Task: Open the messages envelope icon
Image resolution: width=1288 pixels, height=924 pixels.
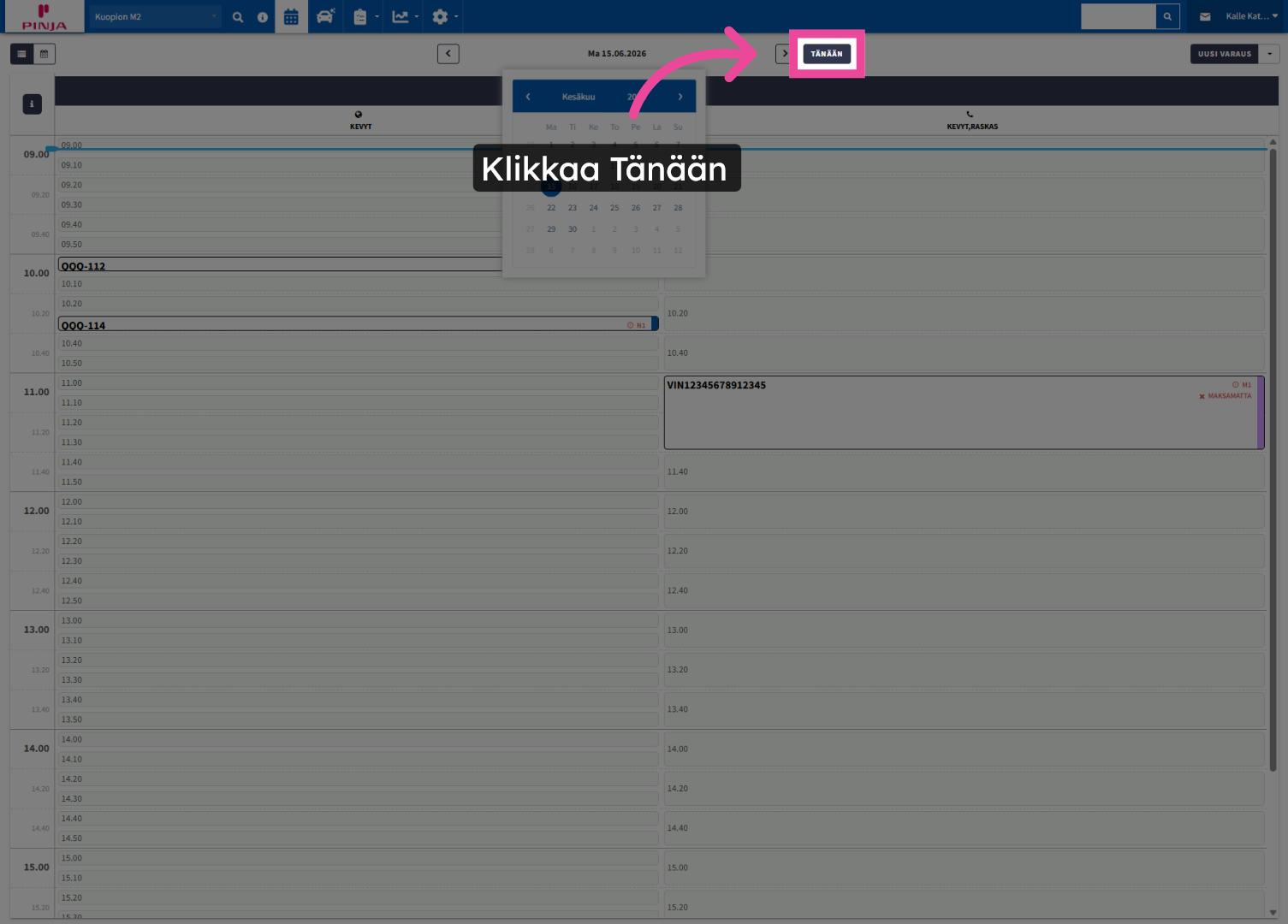Action: click(x=1205, y=16)
